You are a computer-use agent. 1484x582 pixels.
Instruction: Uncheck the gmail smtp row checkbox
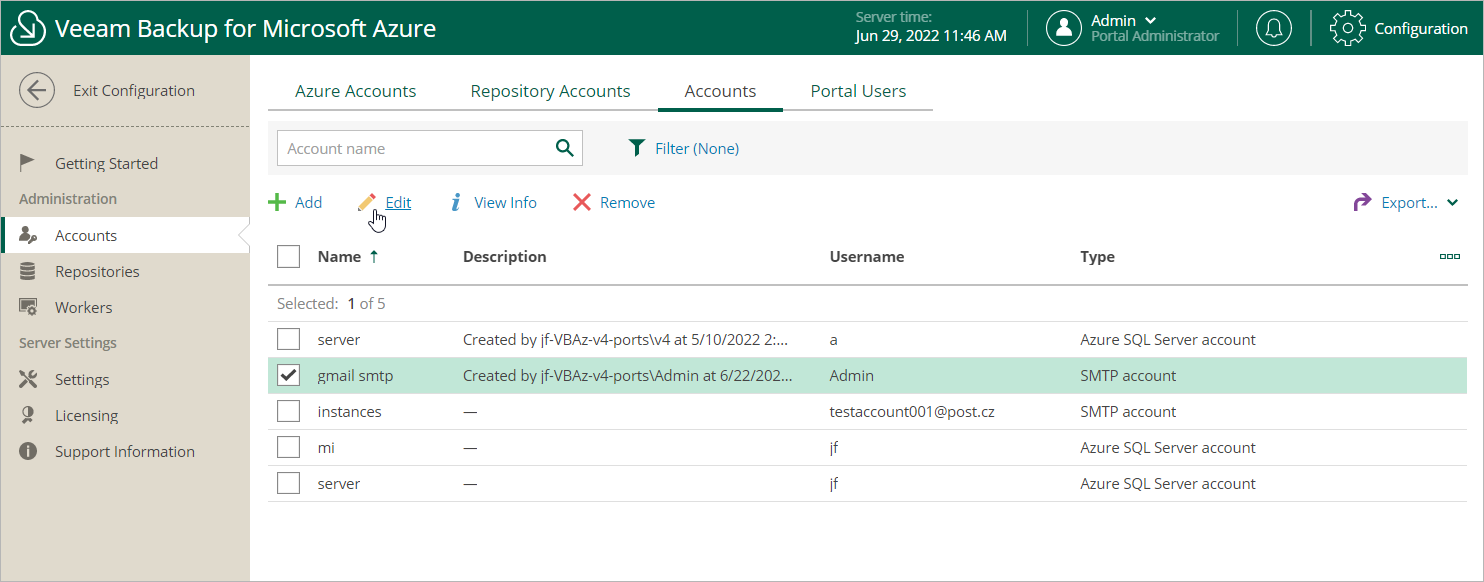(289, 375)
